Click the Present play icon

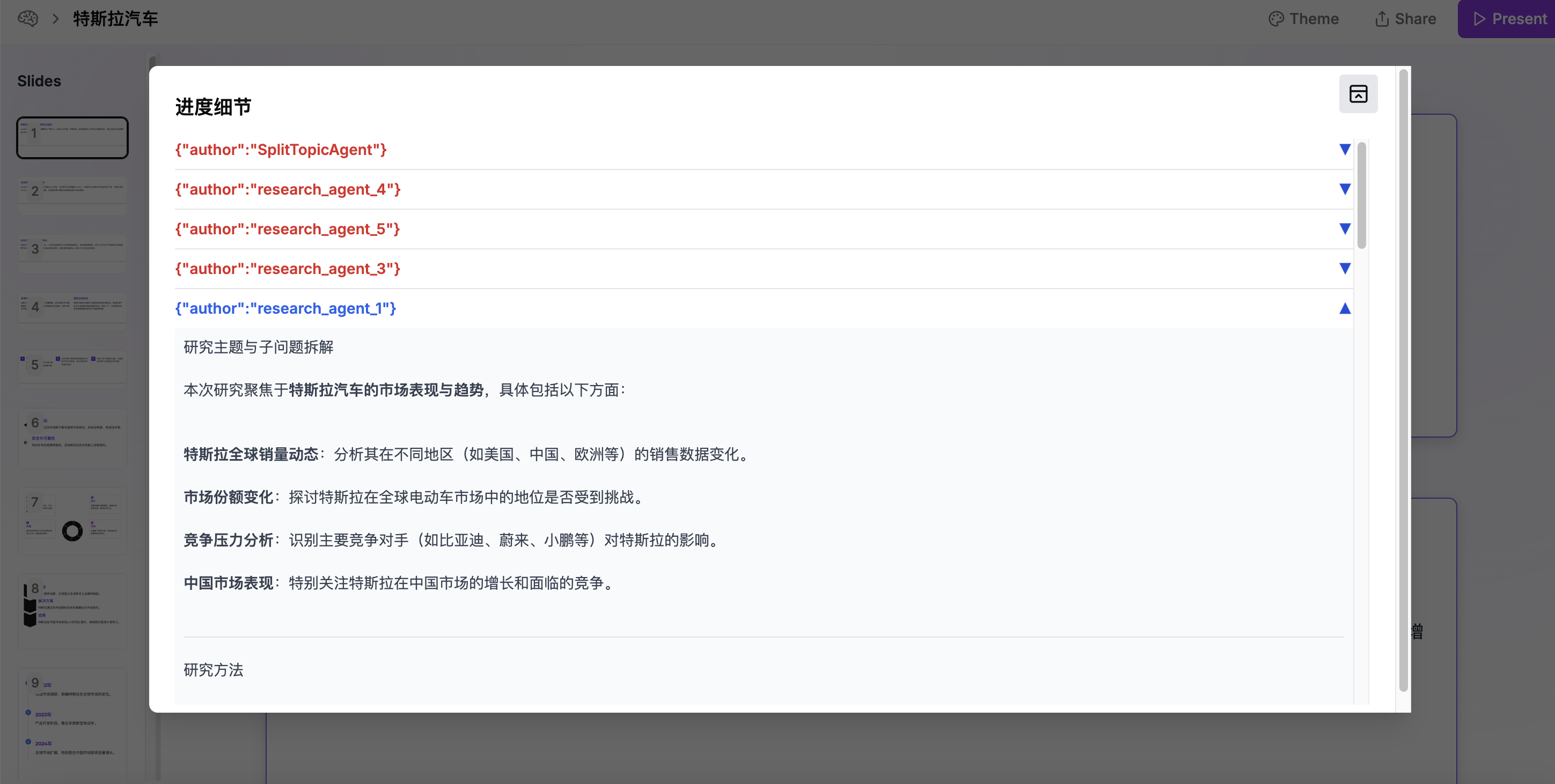[1479, 19]
